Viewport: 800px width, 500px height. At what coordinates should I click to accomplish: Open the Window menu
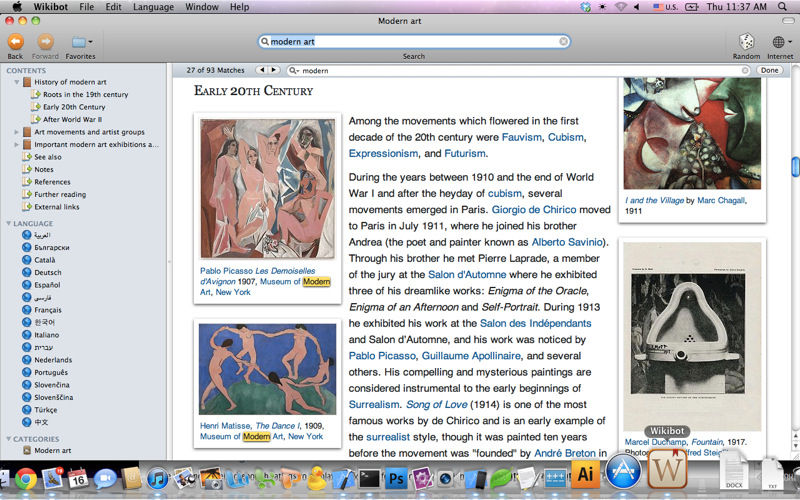[202, 7]
